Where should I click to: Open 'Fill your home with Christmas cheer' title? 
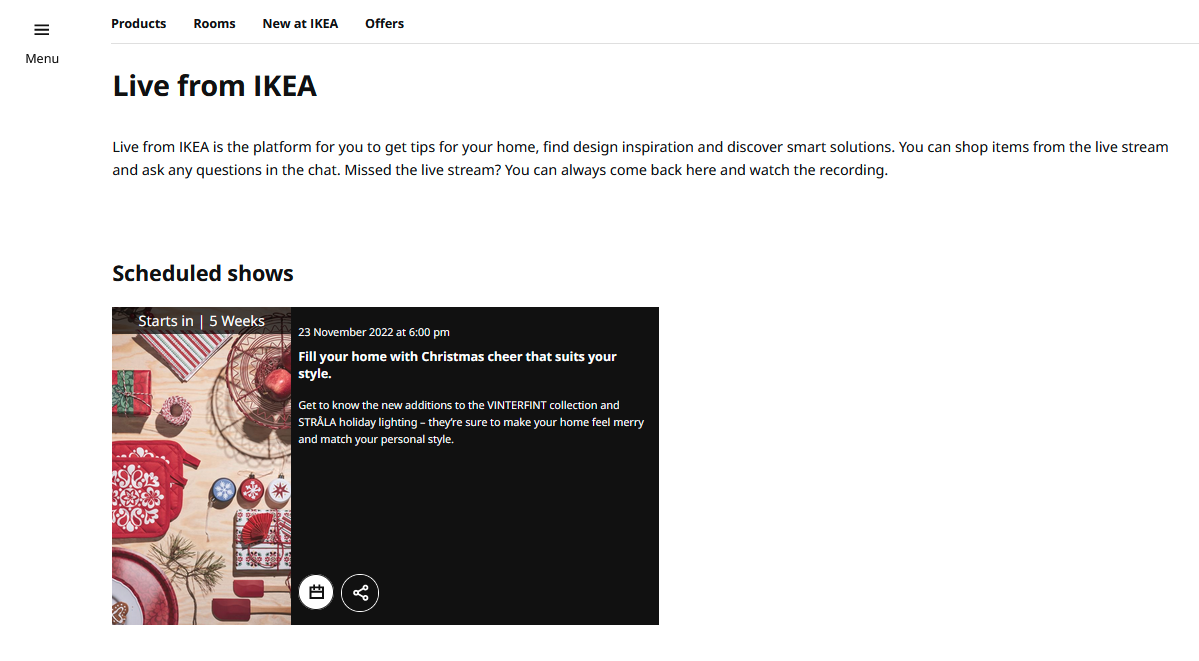coord(457,365)
